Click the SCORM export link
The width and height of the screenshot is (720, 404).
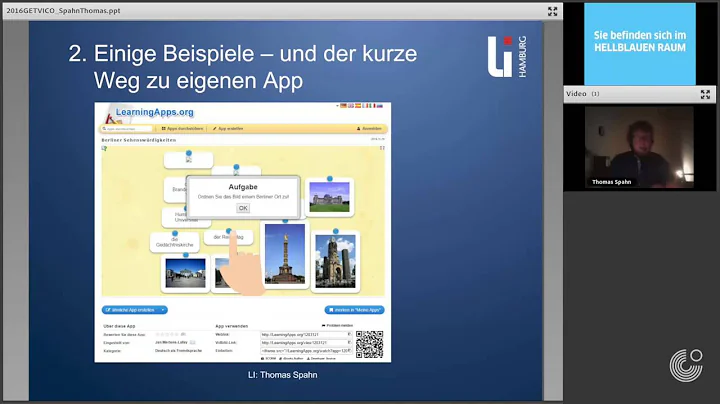[x=269, y=358]
